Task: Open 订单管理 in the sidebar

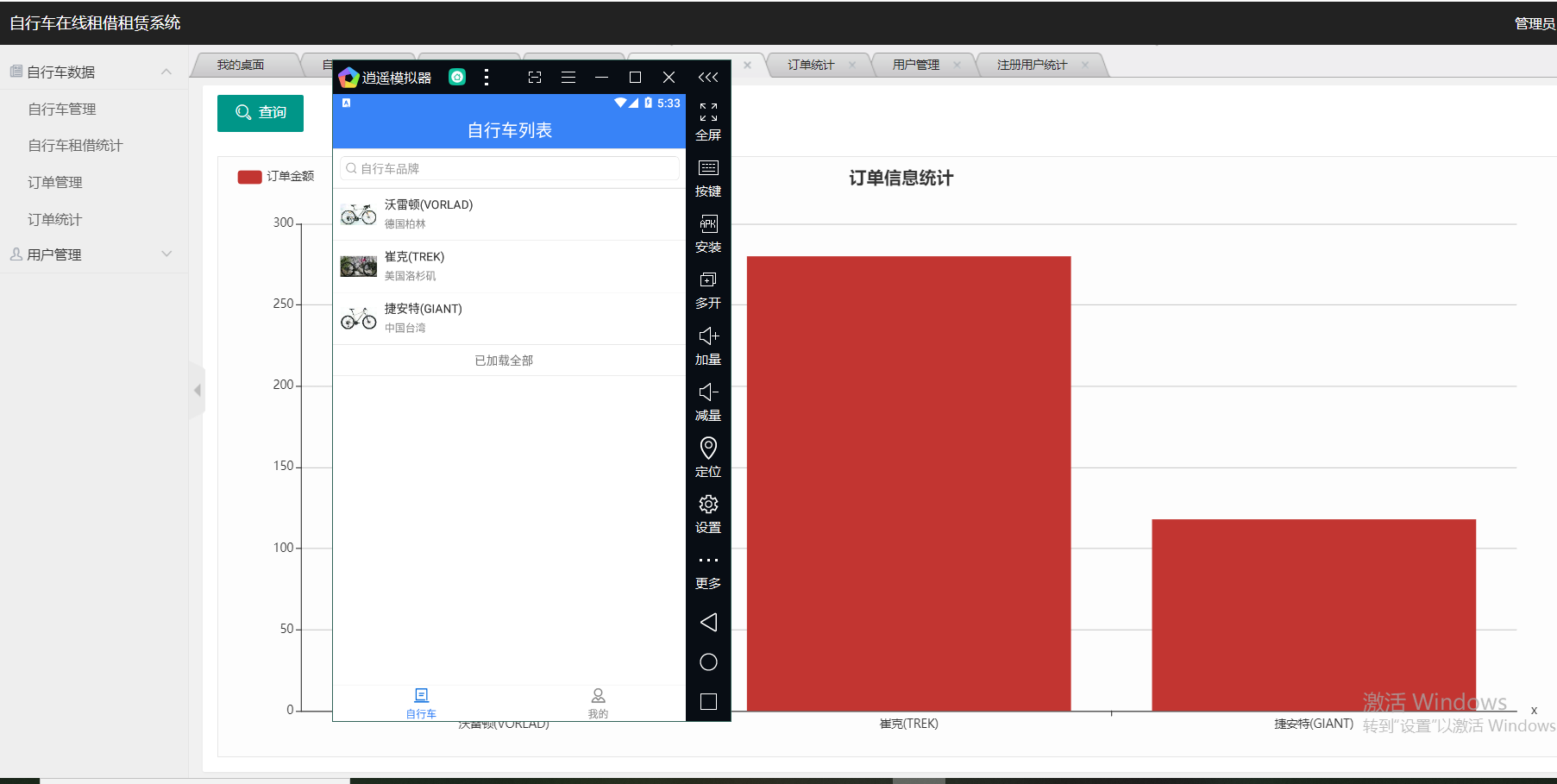Action: click(55, 183)
